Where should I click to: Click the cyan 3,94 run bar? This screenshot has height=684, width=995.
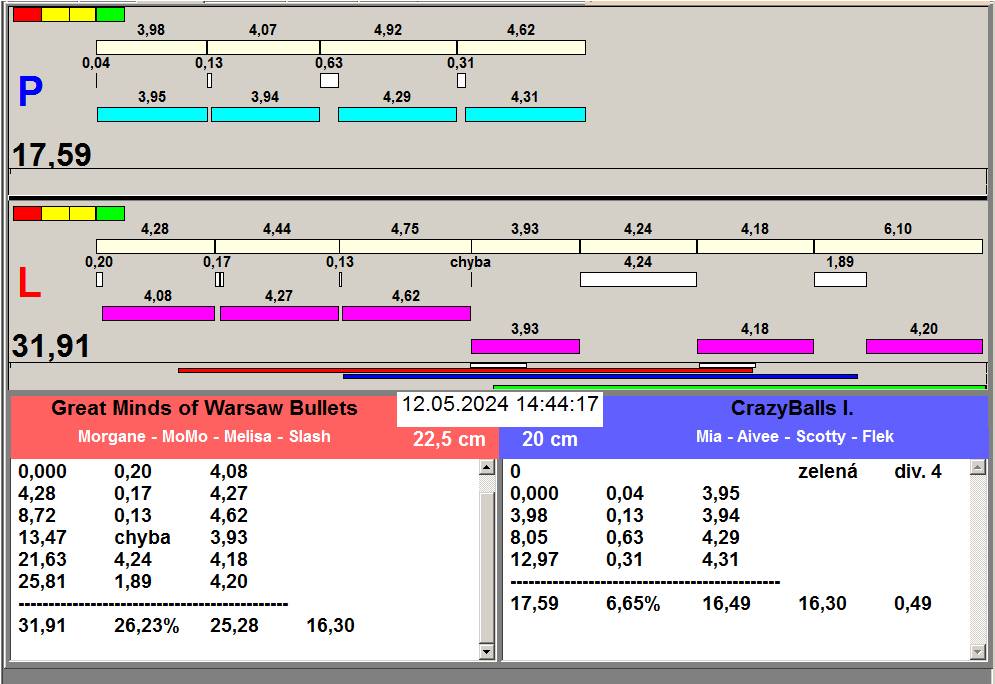265,114
